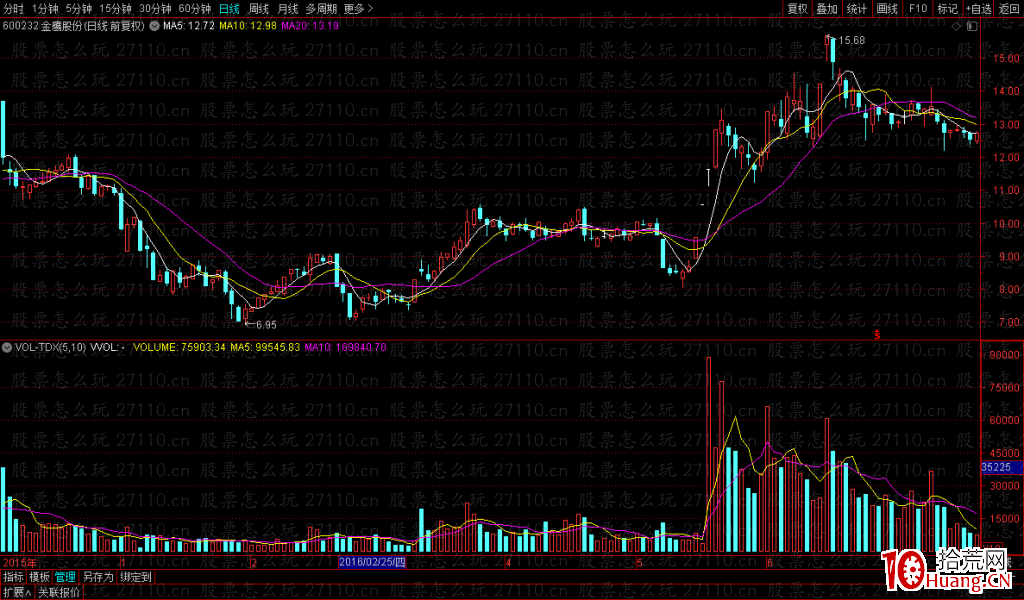1024x600 pixels.
Task: Open the 指标 indicators tab
Action: click(x=13, y=577)
